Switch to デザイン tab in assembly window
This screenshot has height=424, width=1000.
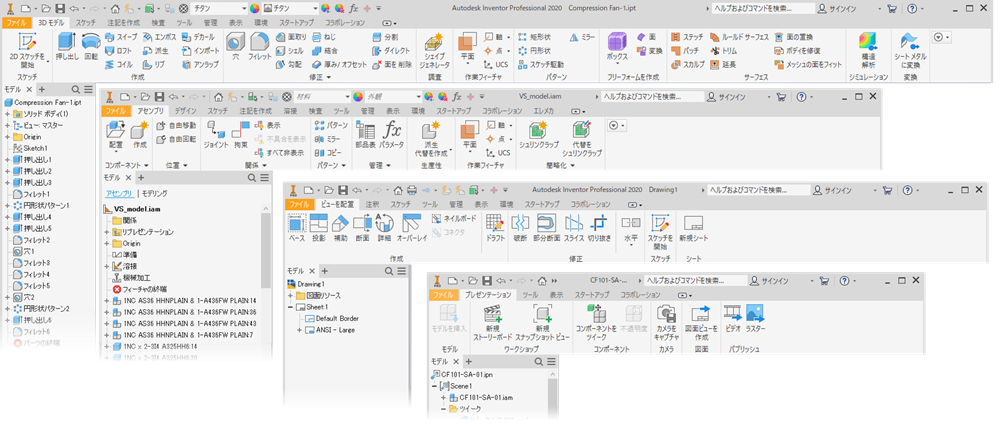(x=186, y=111)
